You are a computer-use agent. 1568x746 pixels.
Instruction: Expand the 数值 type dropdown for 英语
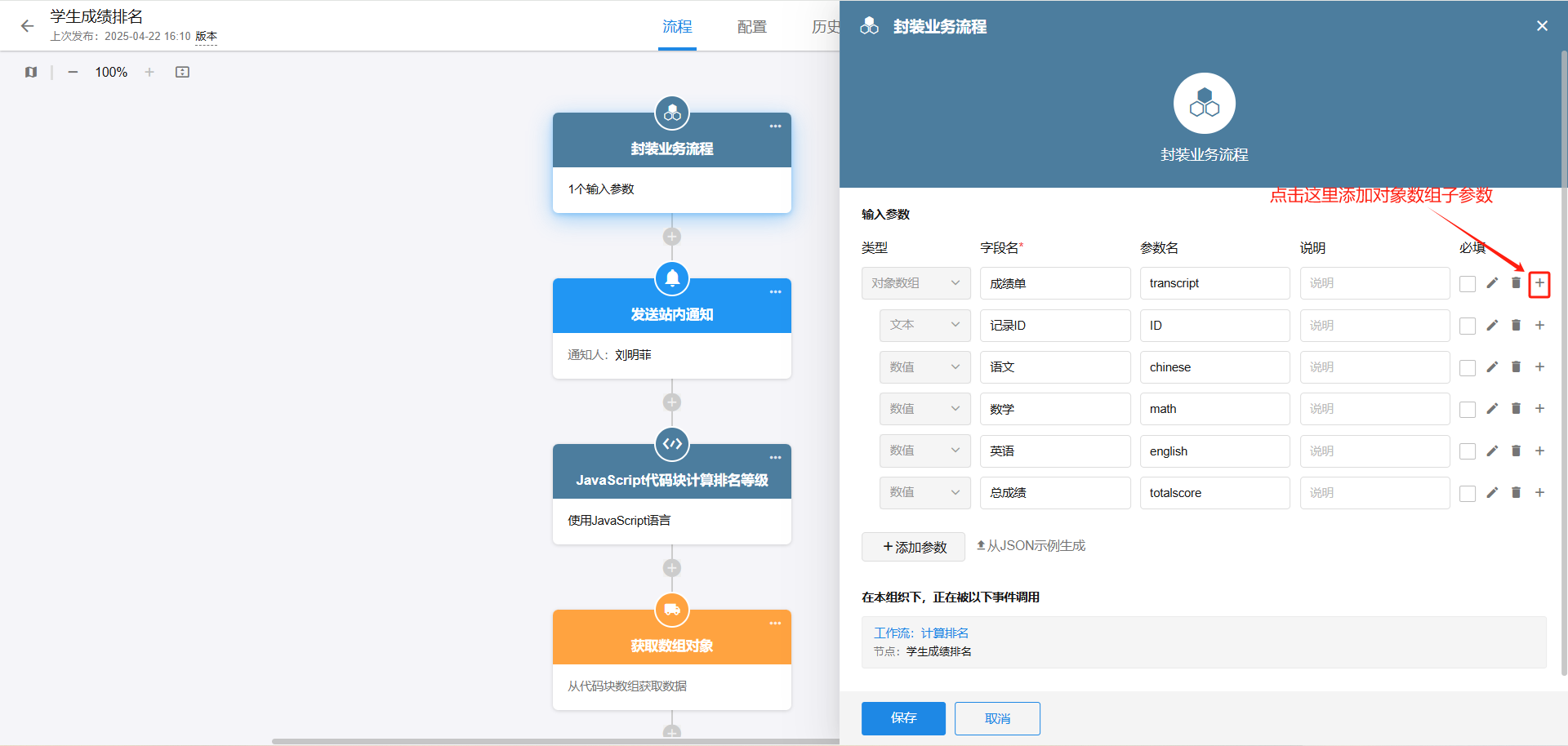point(924,451)
